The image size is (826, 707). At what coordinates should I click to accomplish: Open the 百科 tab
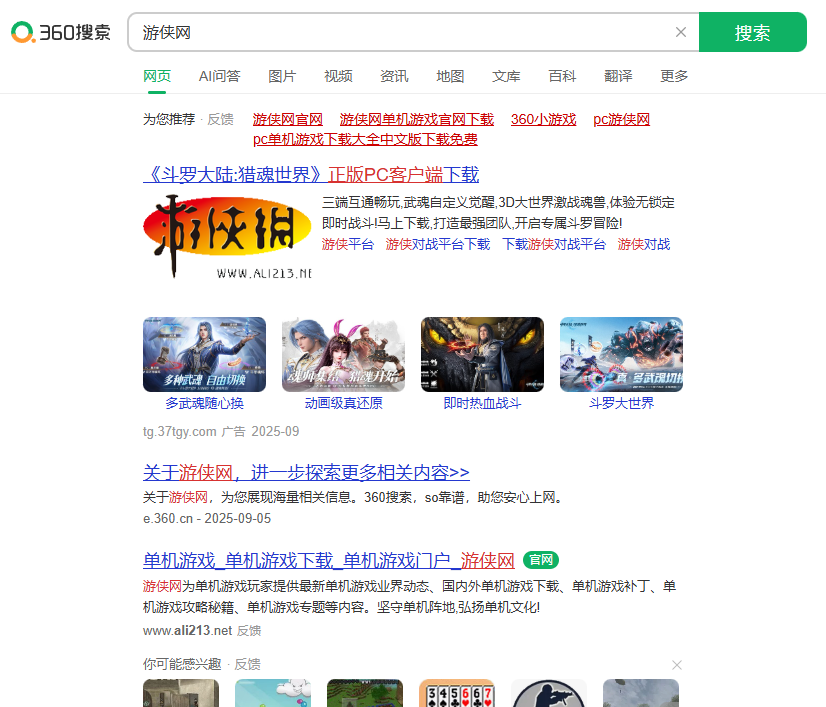click(562, 76)
